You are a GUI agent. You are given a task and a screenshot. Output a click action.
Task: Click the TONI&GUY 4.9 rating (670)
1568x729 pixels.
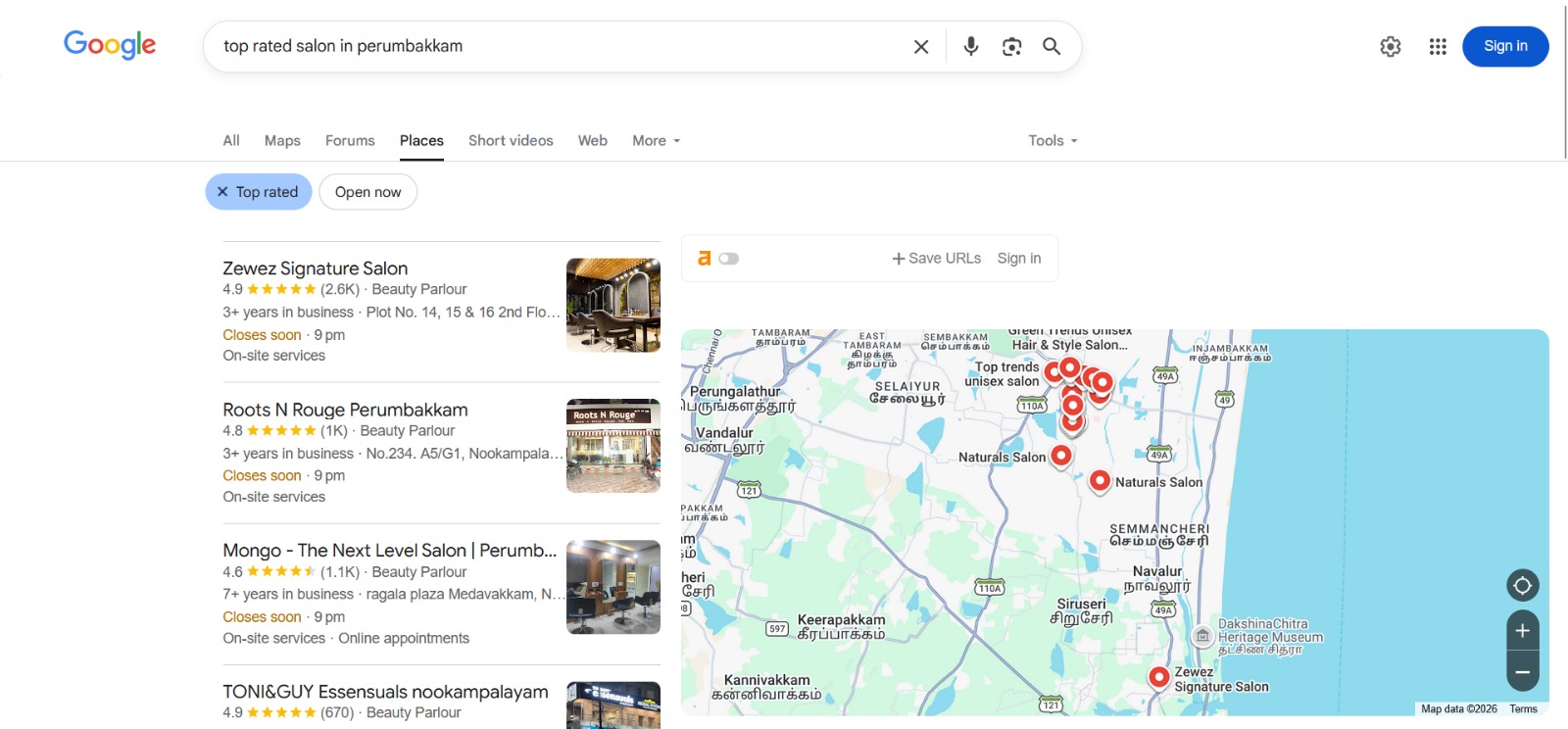[288, 712]
